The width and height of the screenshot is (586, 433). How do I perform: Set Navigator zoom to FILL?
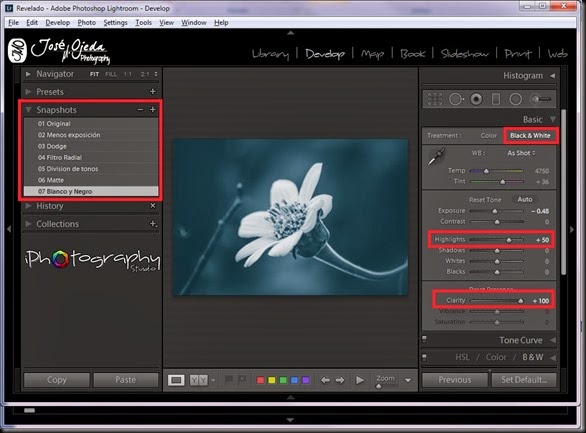(x=111, y=74)
